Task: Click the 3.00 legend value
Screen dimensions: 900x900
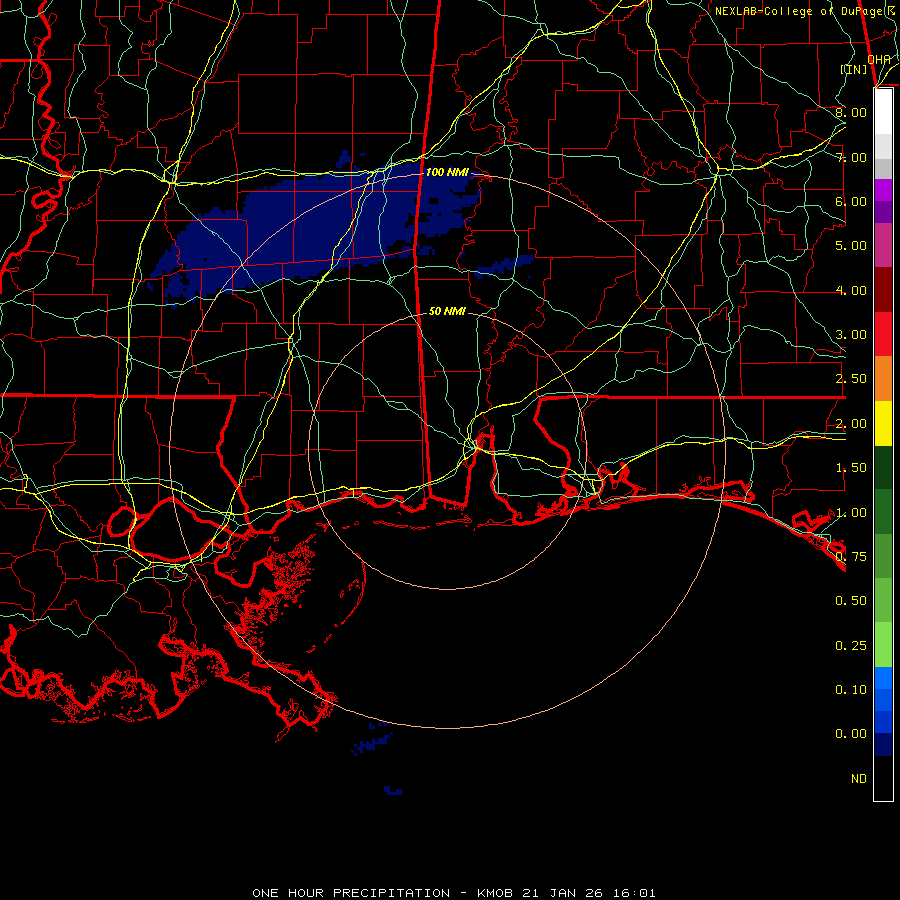Action: pos(851,335)
